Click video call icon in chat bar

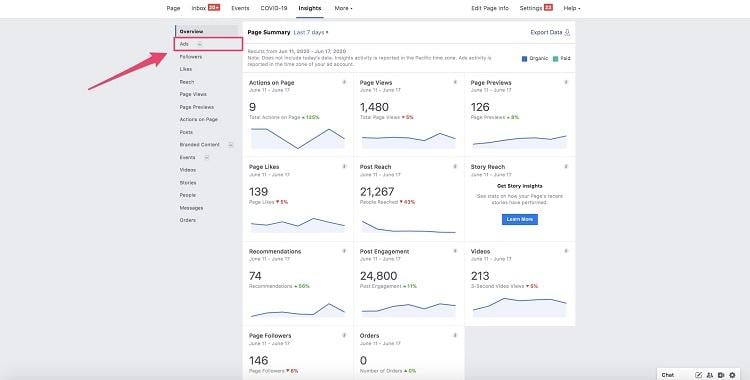721,375
